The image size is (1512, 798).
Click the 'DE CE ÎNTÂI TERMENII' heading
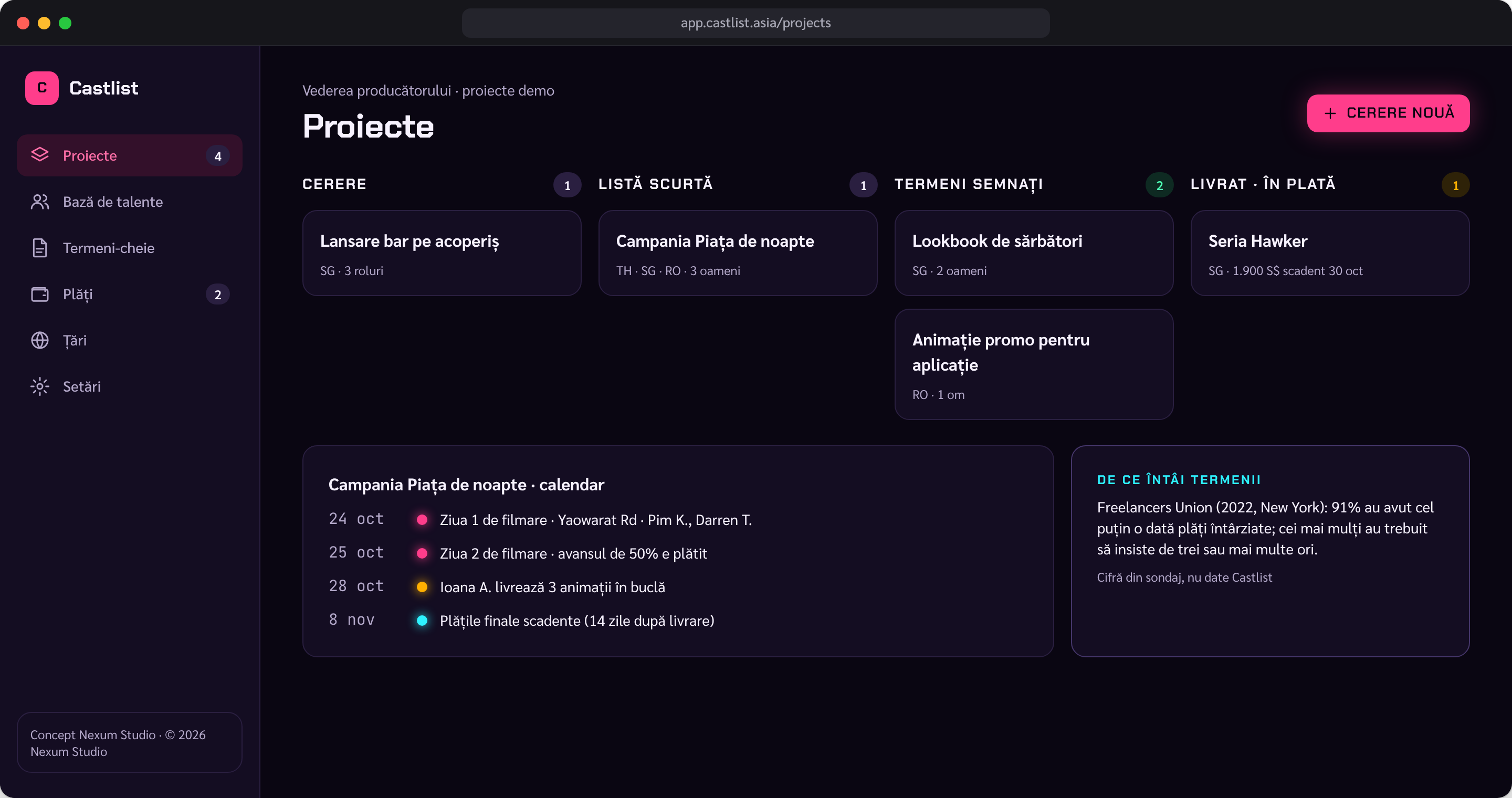click(x=1179, y=479)
